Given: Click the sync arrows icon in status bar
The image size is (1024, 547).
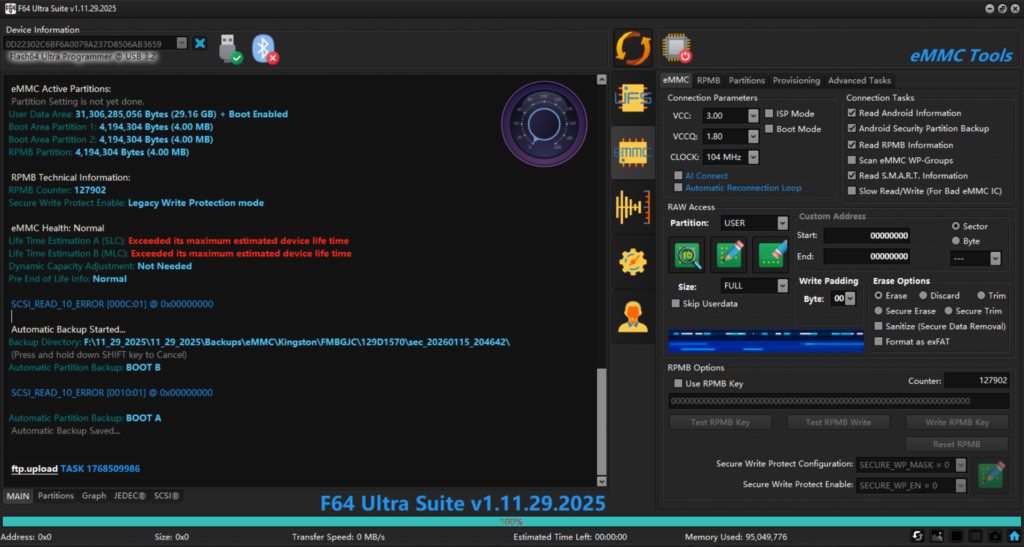Looking at the screenshot, I should (918, 537).
